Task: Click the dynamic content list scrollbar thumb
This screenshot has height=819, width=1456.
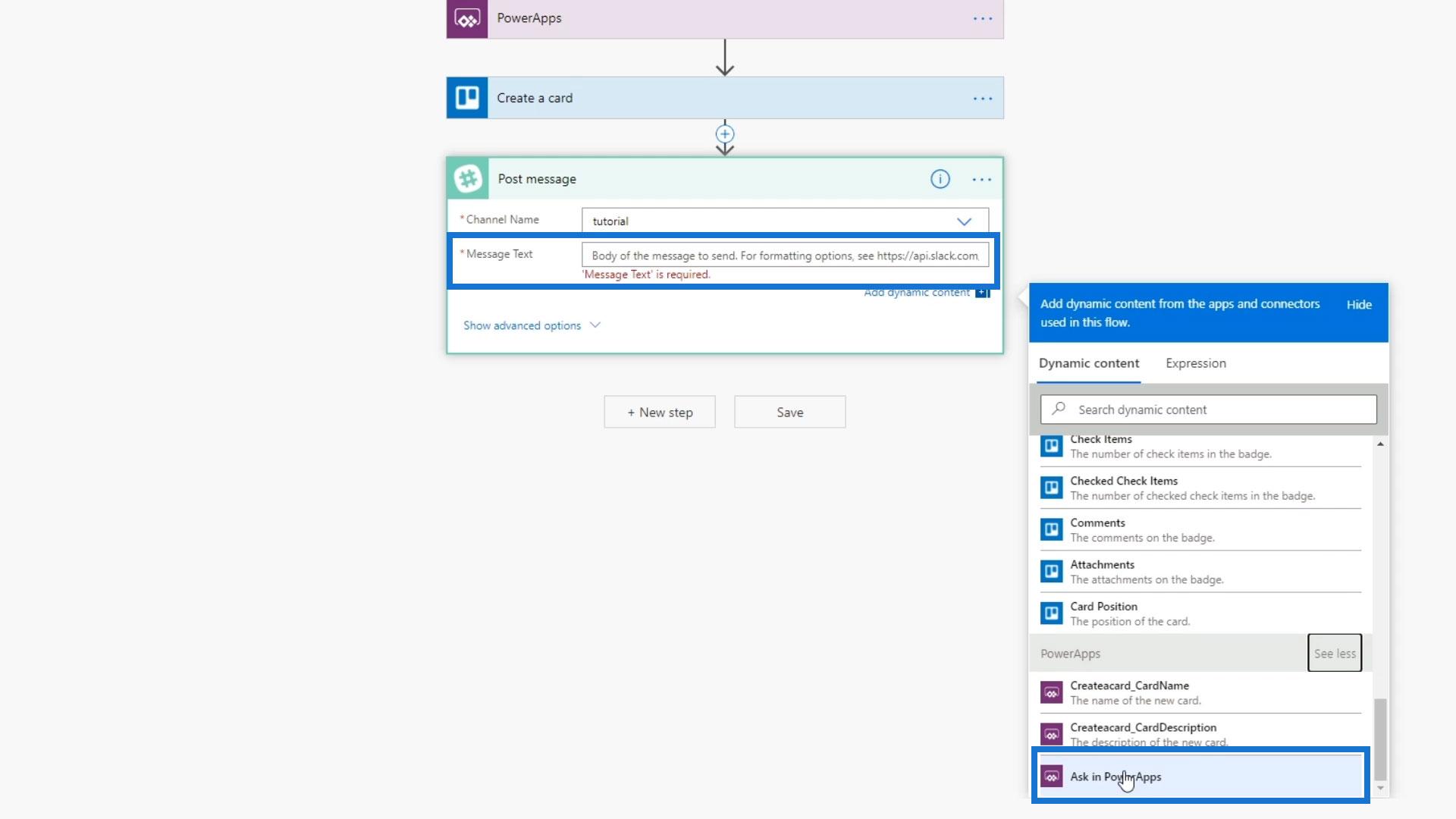Action: (1380, 739)
